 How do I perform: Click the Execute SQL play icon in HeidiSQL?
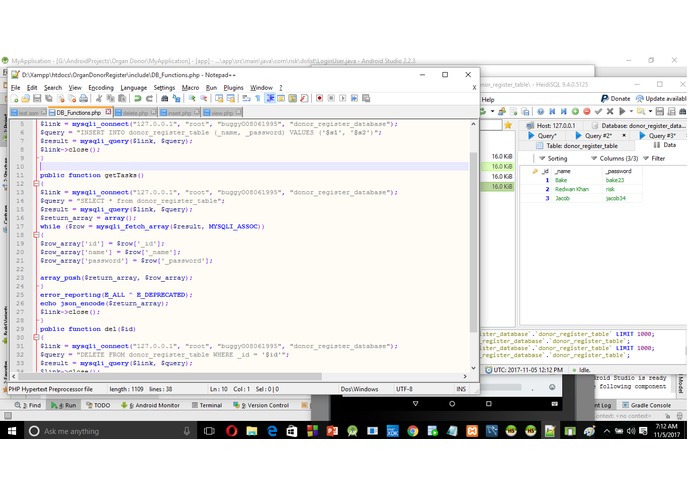(x=622, y=111)
